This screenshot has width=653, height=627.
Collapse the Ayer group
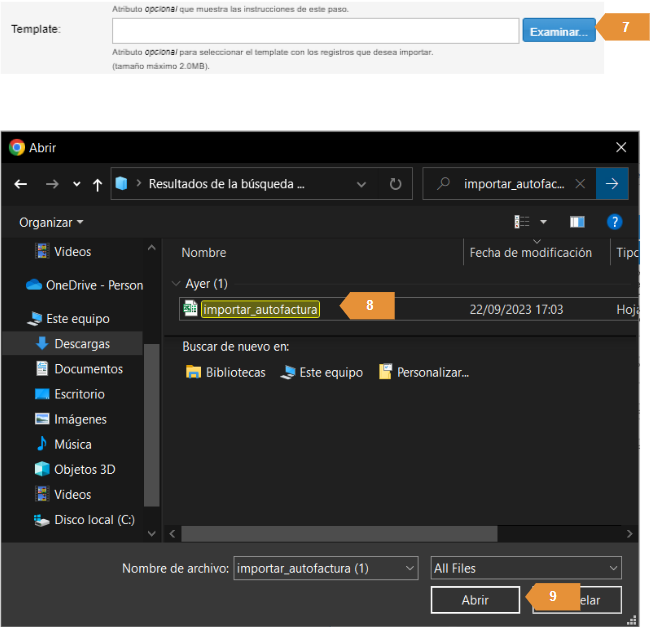point(176,284)
